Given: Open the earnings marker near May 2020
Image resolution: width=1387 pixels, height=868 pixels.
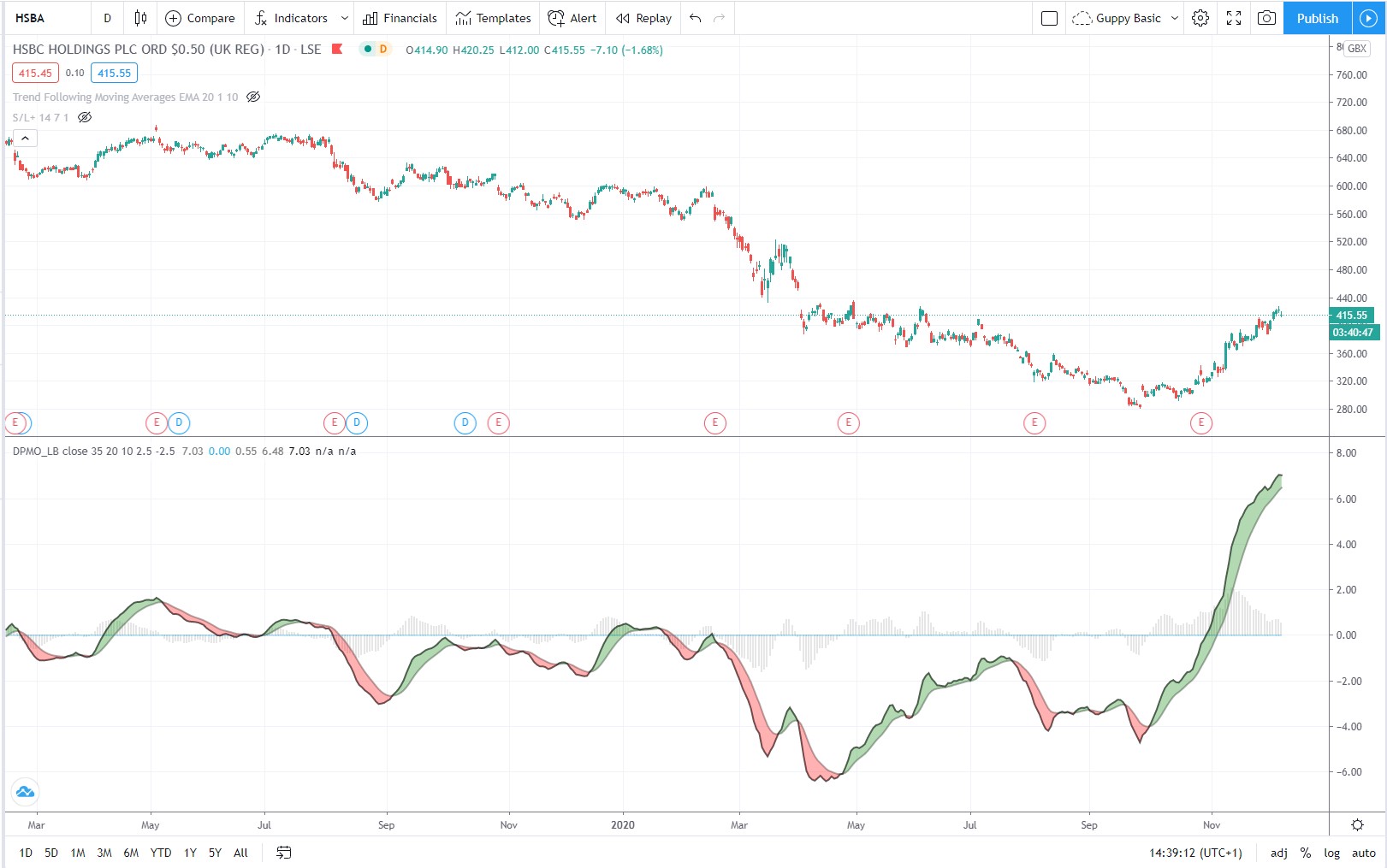Looking at the screenshot, I should tap(848, 422).
